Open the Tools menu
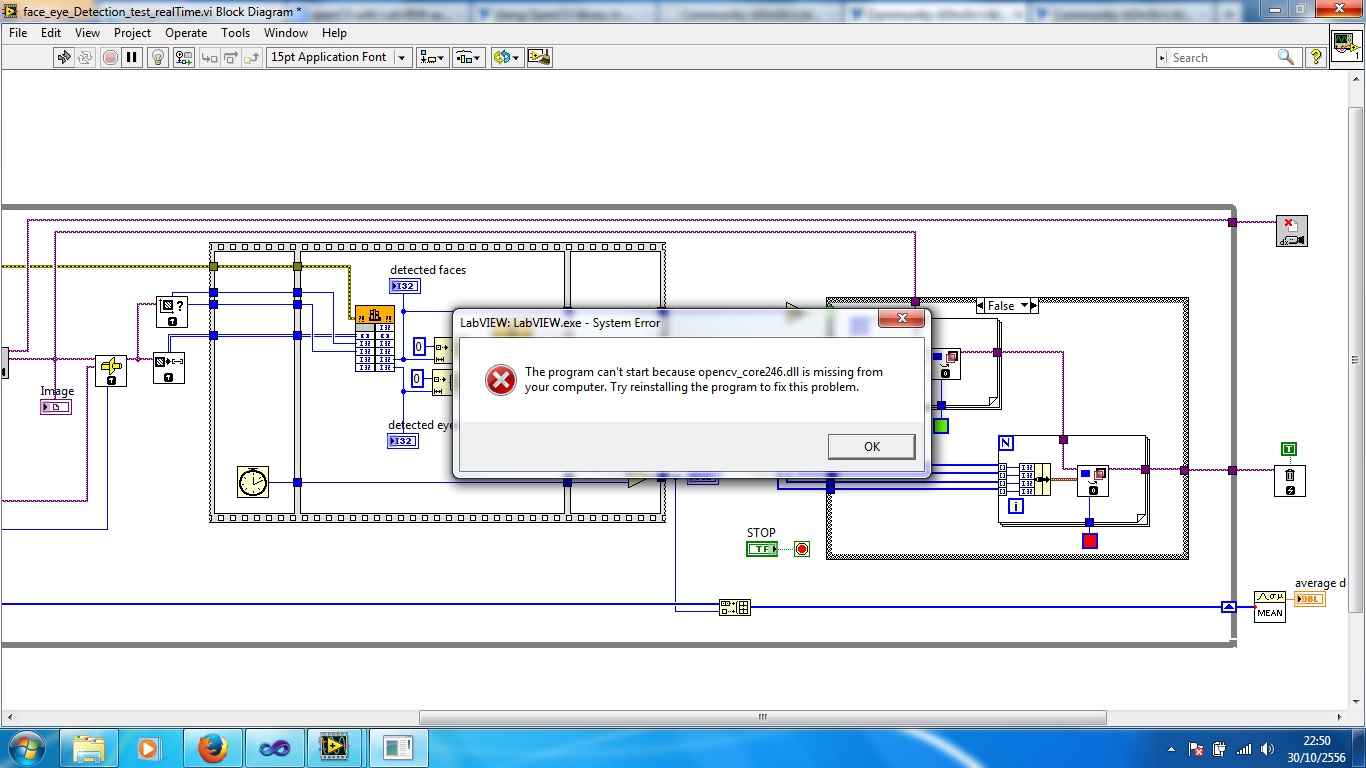Image resolution: width=1366 pixels, height=768 pixels. coord(235,32)
